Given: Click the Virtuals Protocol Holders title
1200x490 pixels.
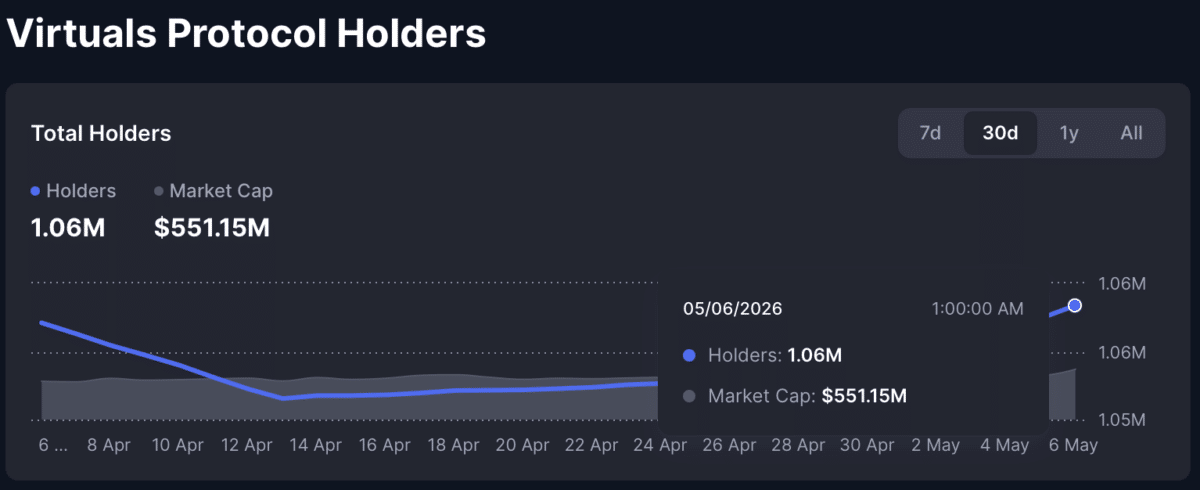Looking at the screenshot, I should (x=247, y=33).
